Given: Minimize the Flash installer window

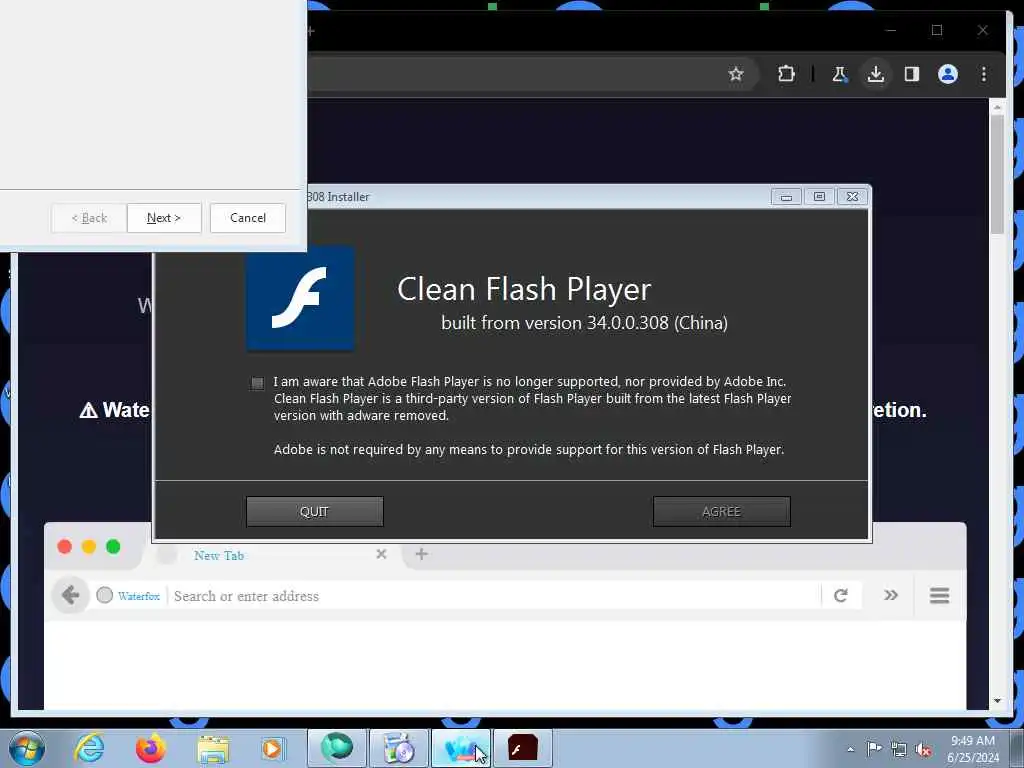Looking at the screenshot, I should pos(786,197).
